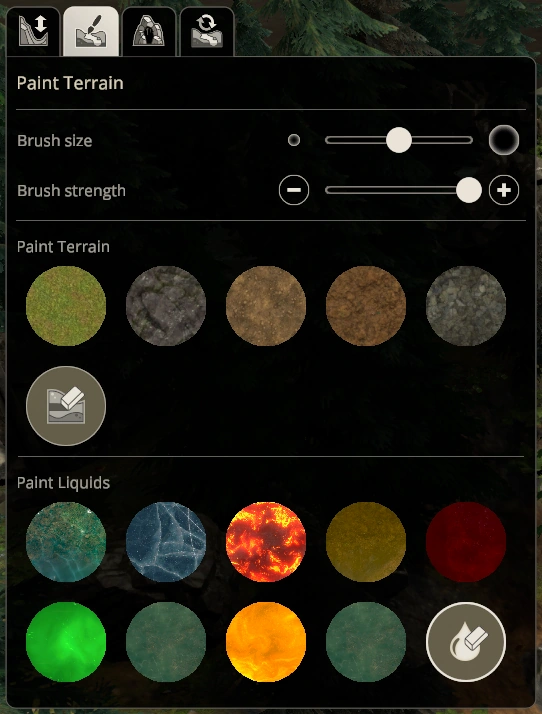Click the Brush strength slider handle
The width and height of the screenshot is (542, 714).
click(469, 190)
